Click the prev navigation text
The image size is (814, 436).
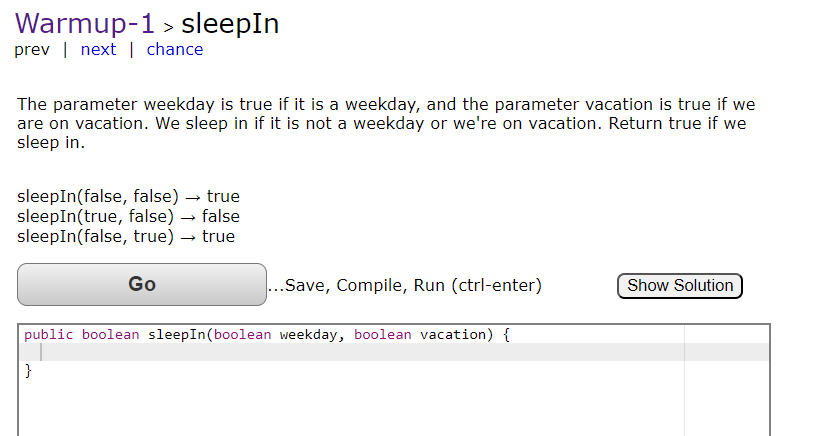coord(32,50)
